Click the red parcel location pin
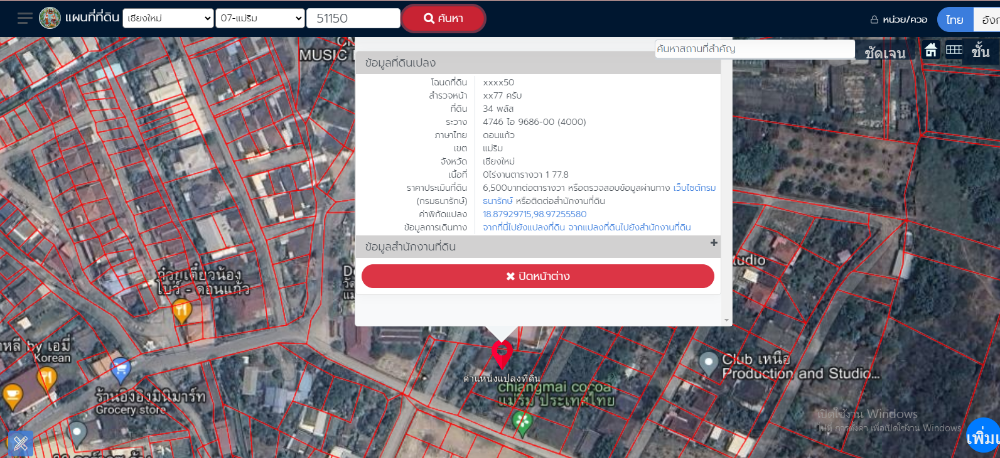Screen dimensions: 1000x458 pyautogui.click(x=502, y=354)
